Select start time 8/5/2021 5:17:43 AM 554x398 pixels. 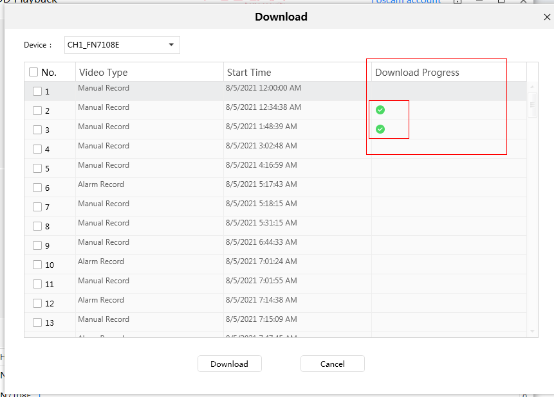click(261, 184)
